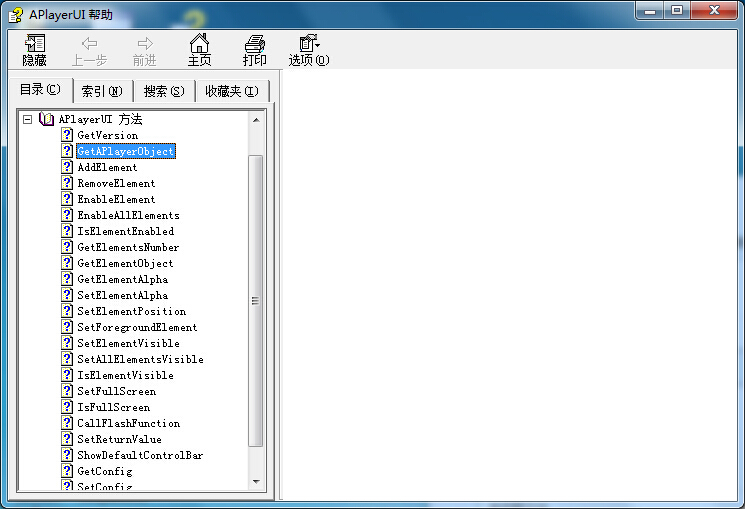The width and height of the screenshot is (745, 509).
Task: Open the SetElementVisible topic
Action: (129, 343)
